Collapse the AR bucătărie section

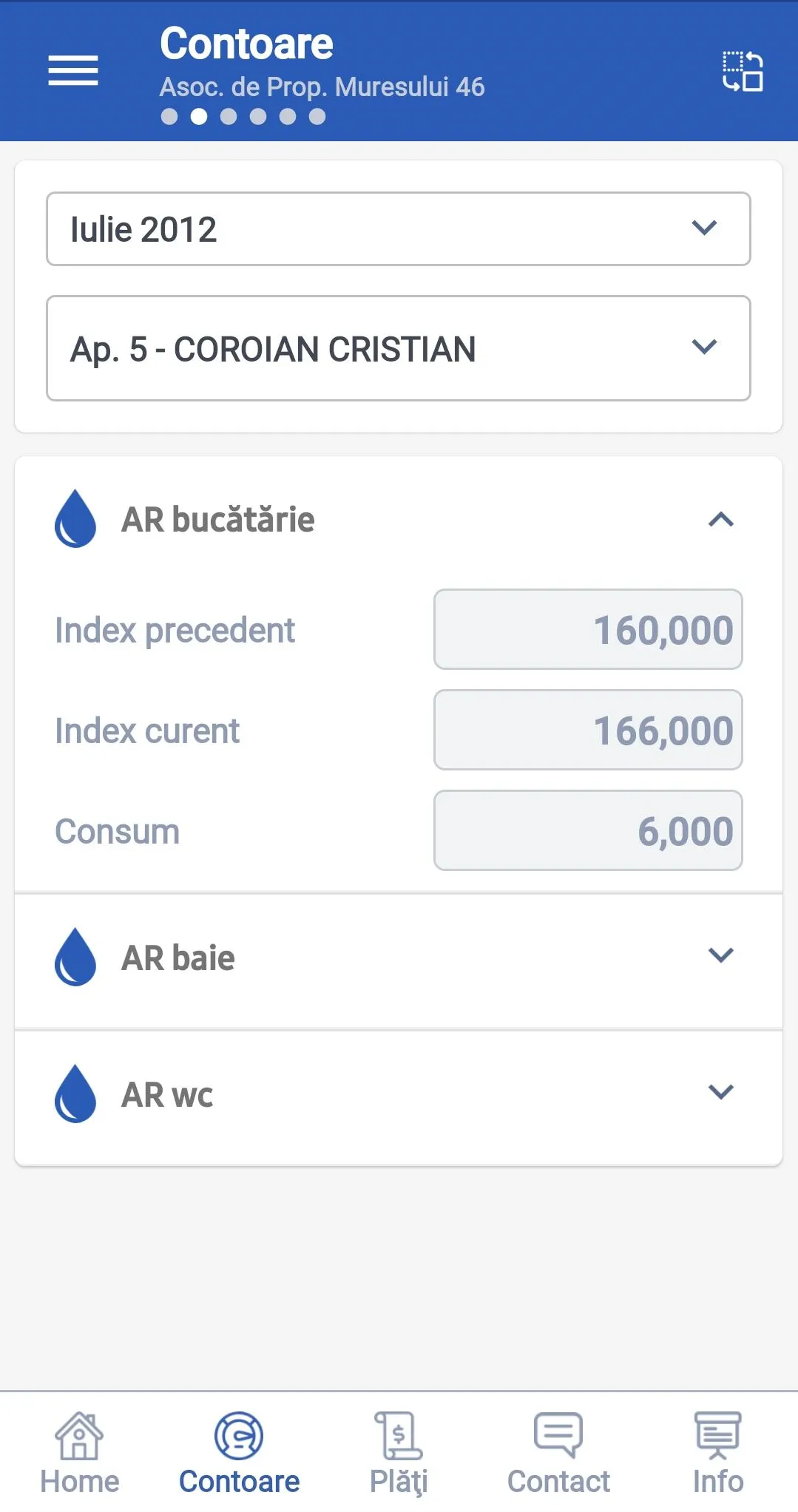point(720,520)
